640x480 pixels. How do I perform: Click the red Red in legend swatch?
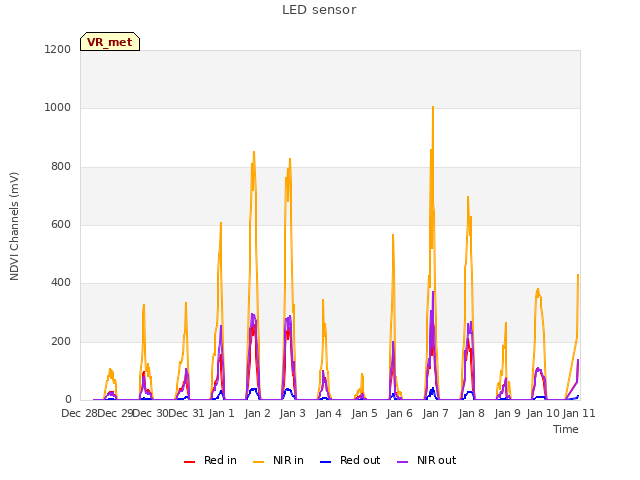pyautogui.click(x=189, y=462)
